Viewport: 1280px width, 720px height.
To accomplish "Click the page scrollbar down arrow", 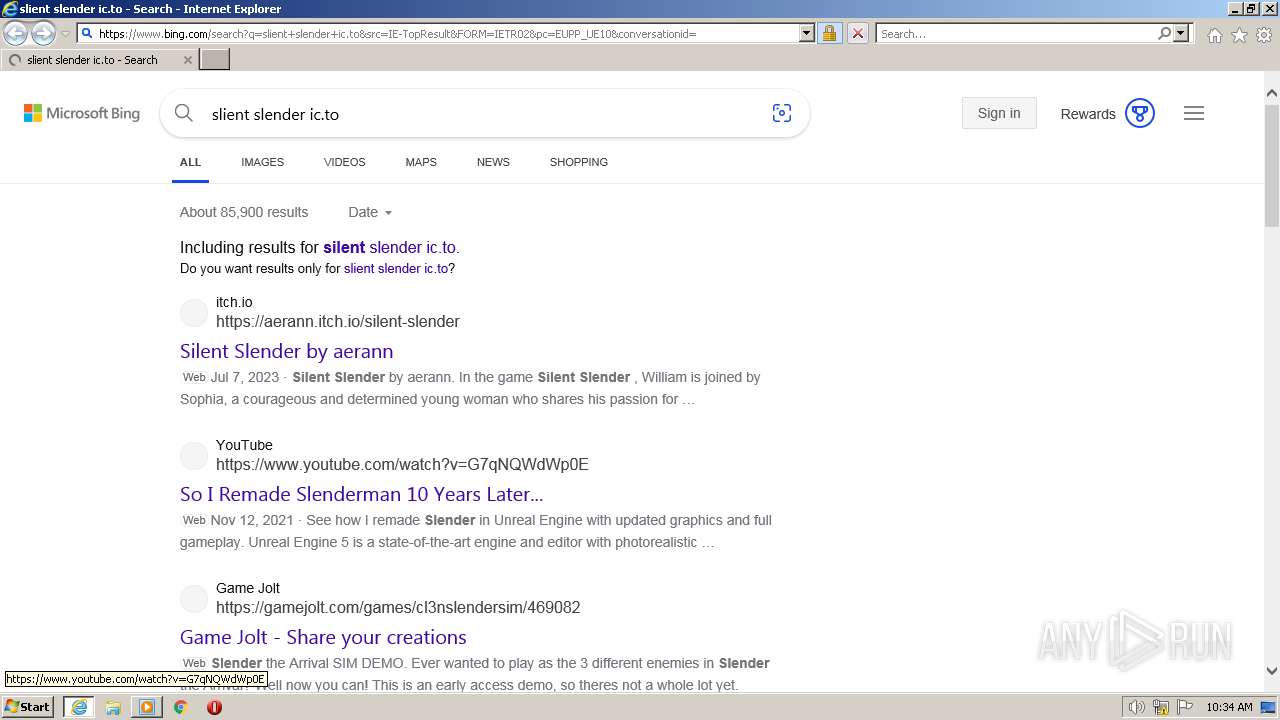I will point(1272,671).
